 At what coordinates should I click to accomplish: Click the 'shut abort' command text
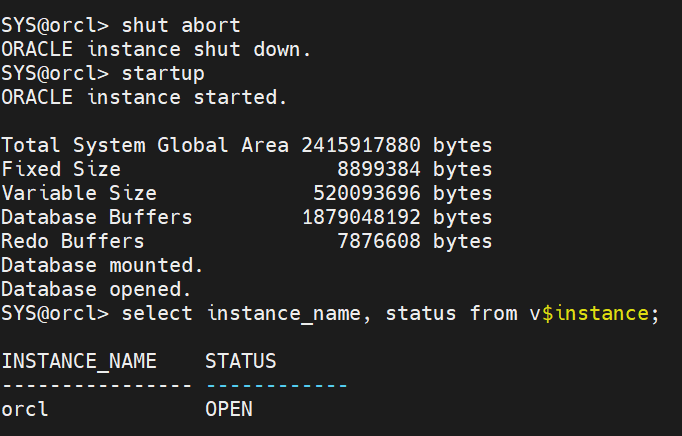[x=181, y=25]
